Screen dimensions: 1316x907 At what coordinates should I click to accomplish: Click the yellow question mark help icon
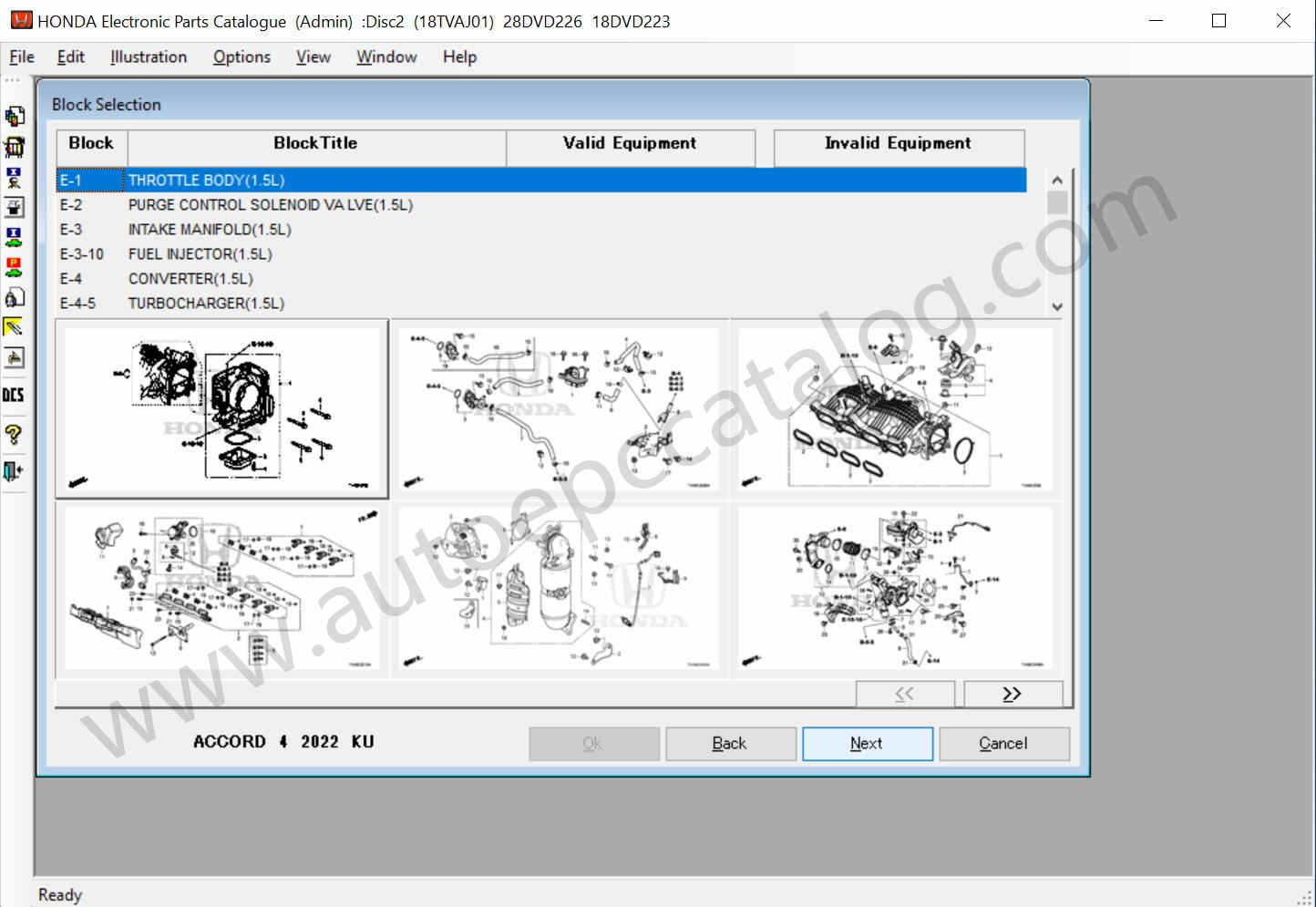click(x=14, y=434)
